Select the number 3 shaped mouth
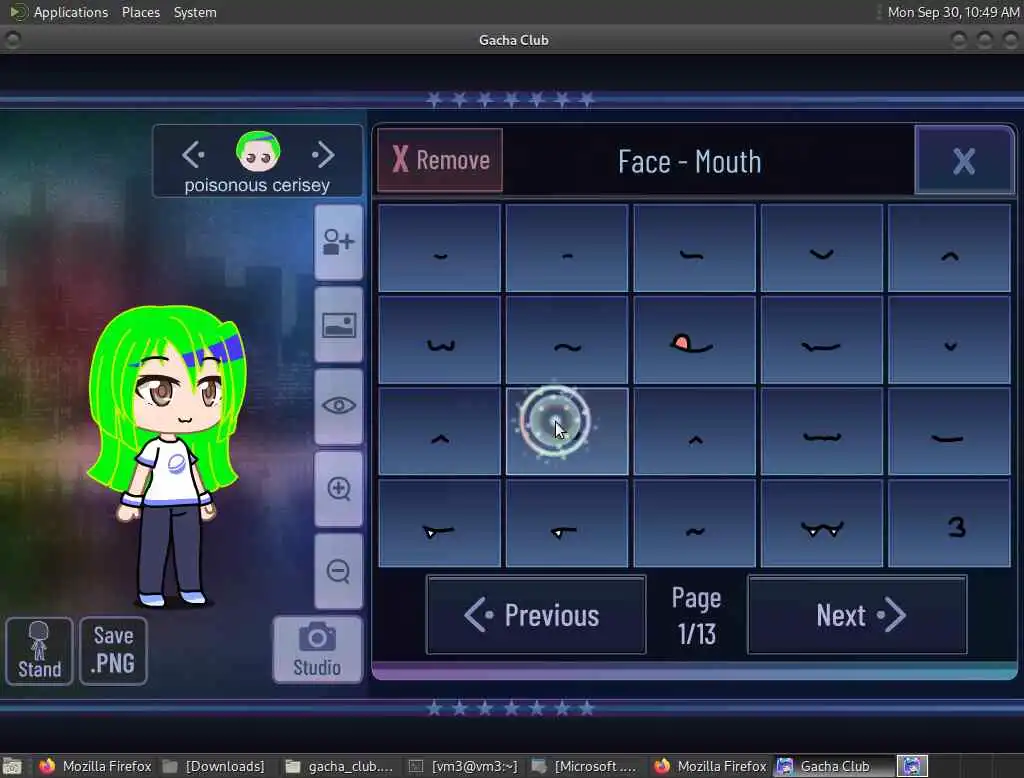Screen dimensions: 1024x778 949,523
